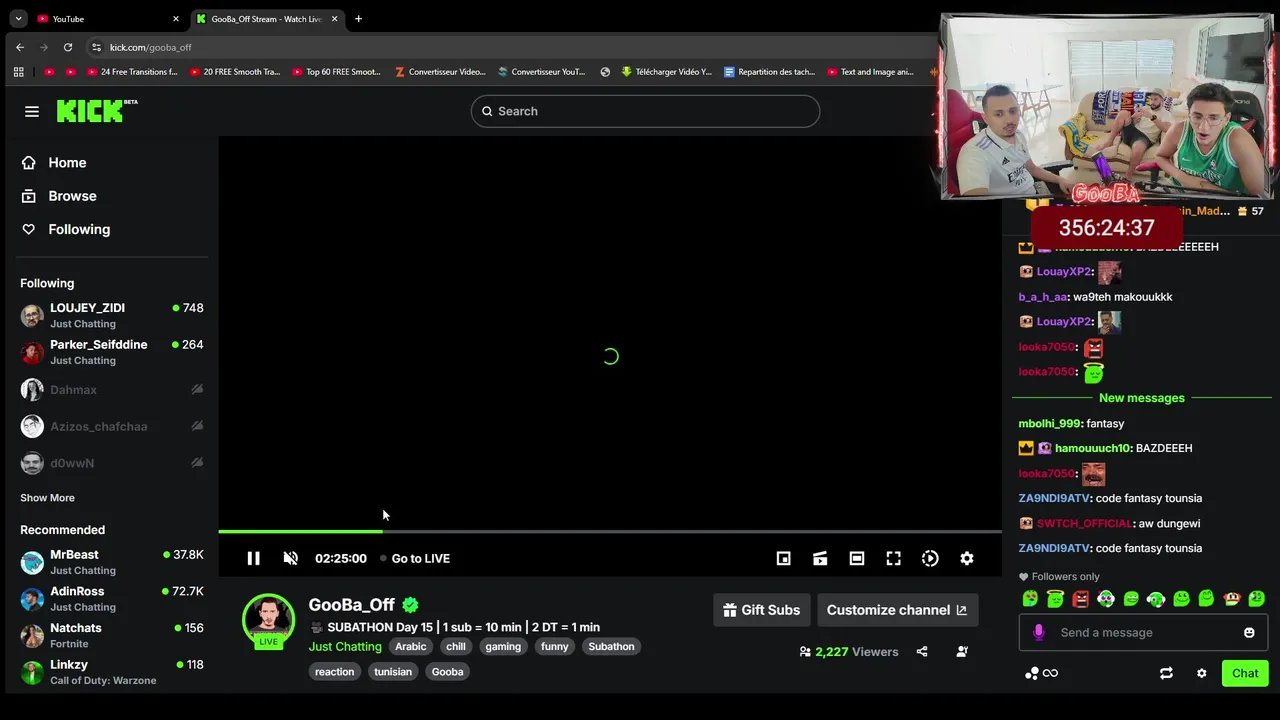Open chat settings gear
The image size is (1280, 720).
coord(1202,673)
